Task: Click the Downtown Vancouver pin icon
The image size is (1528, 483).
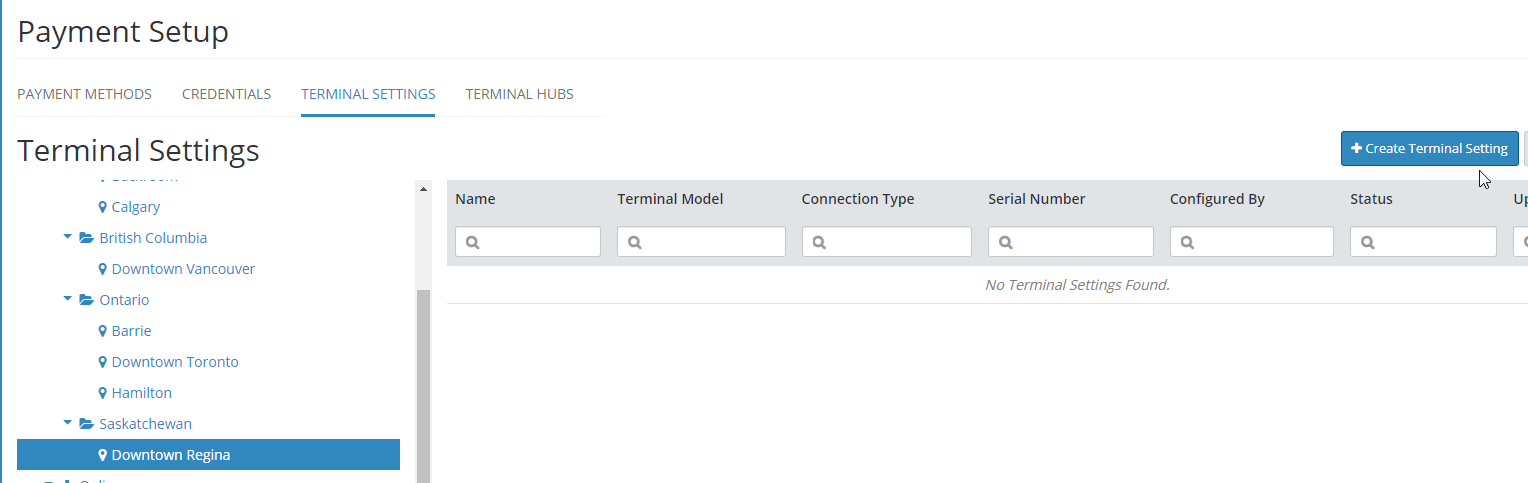Action: [x=103, y=269]
